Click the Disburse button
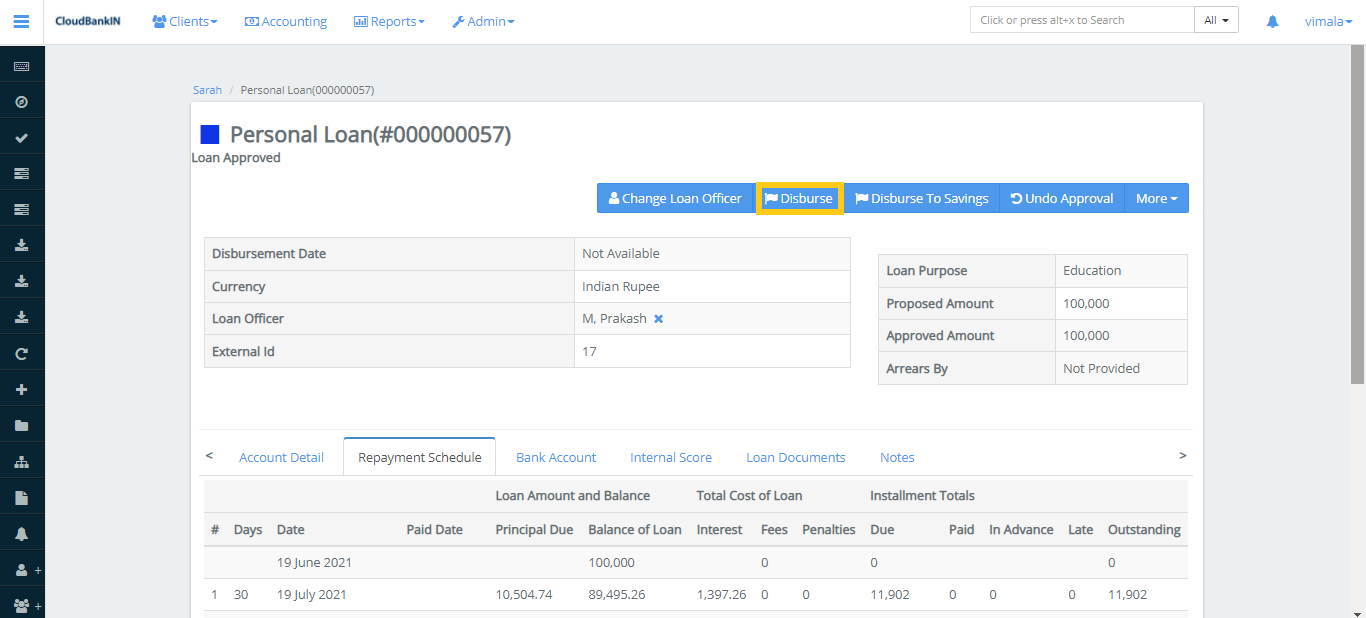1366x618 pixels. (x=799, y=198)
